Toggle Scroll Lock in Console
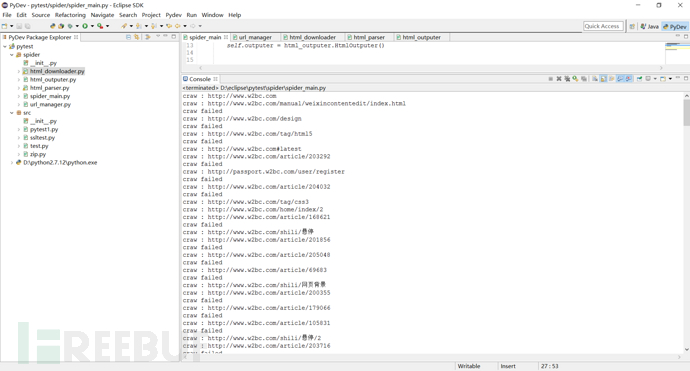The height and width of the screenshot is (371, 690). [x=603, y=79]
